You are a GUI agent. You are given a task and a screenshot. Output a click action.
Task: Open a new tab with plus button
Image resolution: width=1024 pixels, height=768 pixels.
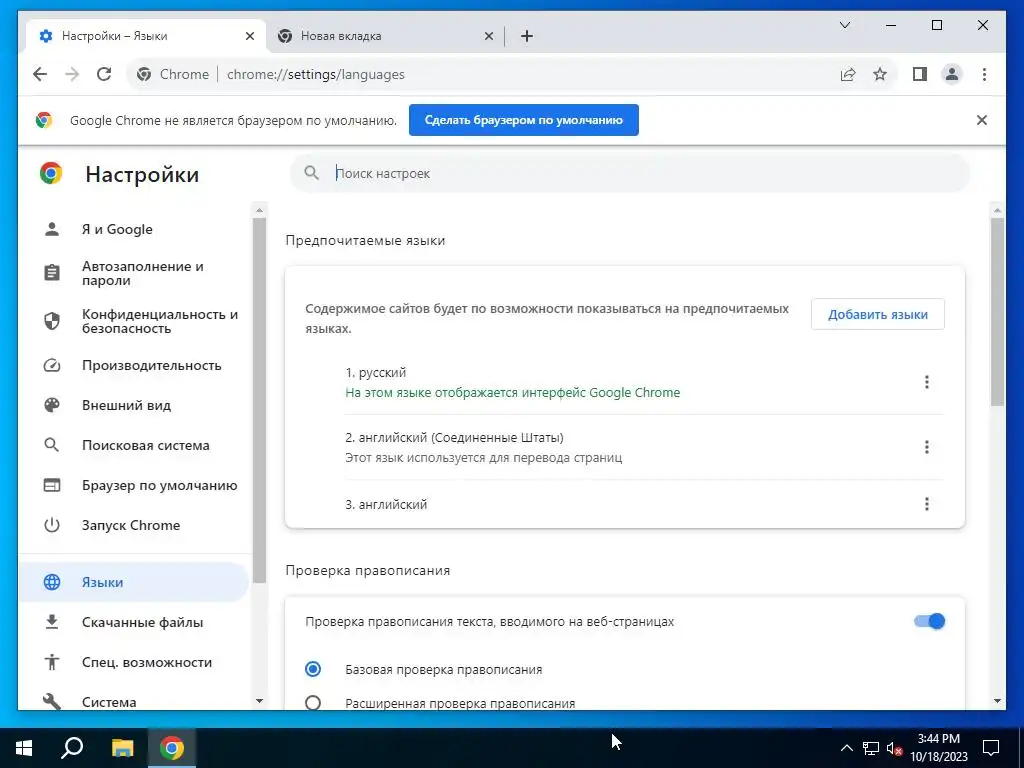pyautogui.click(x=527, y=36)
